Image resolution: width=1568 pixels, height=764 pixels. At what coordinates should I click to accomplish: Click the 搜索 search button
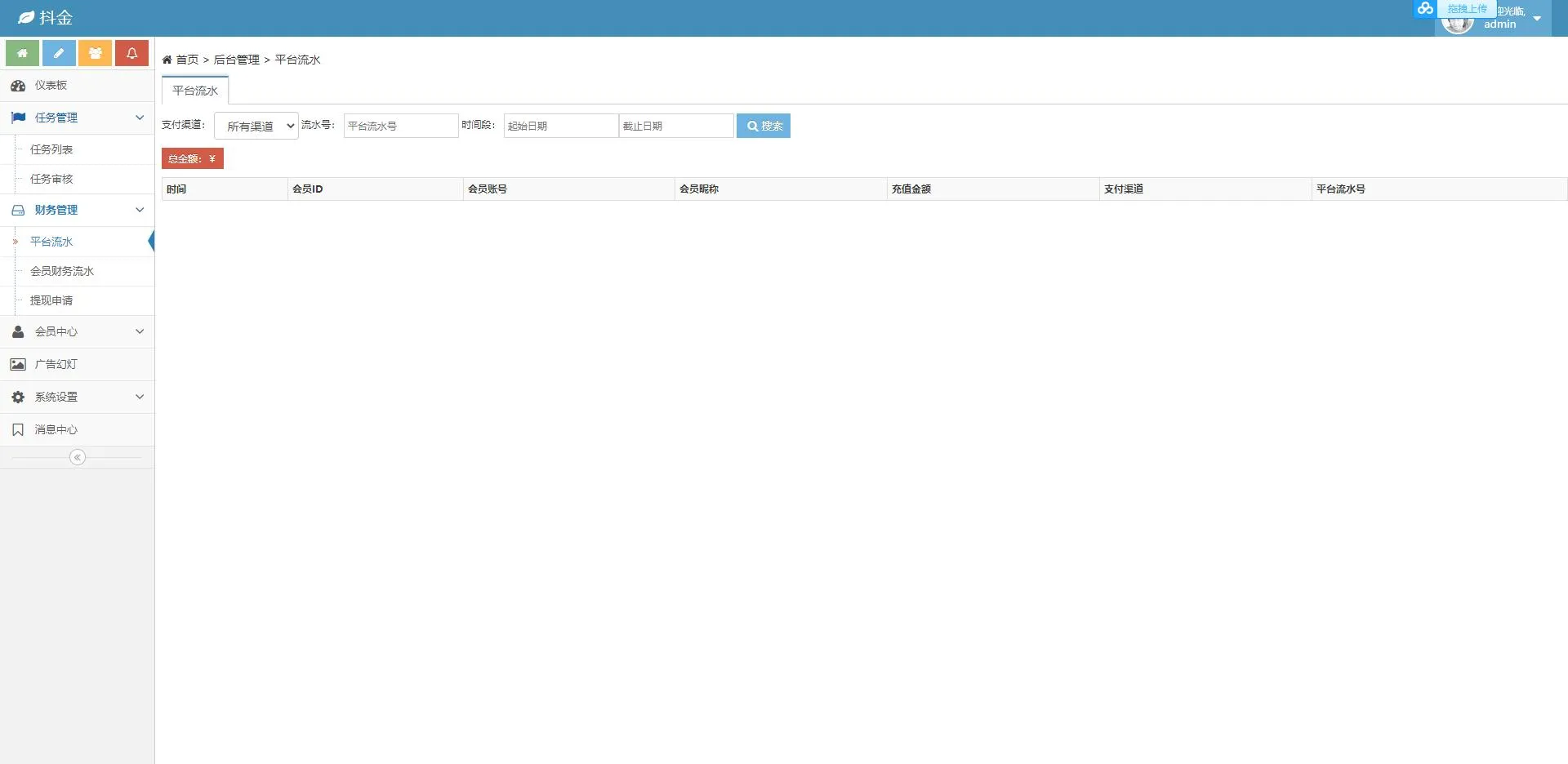click(764, 126)
